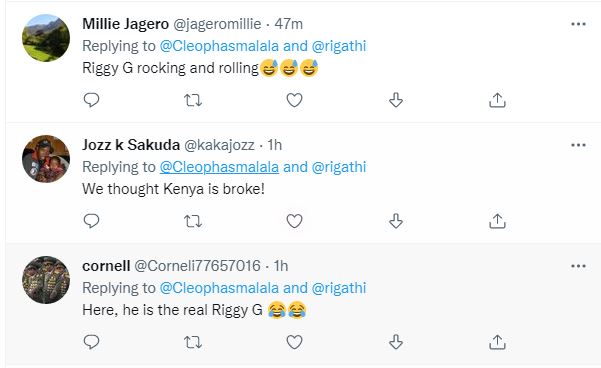Open more options on Millie Jagero's tweet
The image size is (601, 368).
[x=578, y=24]
